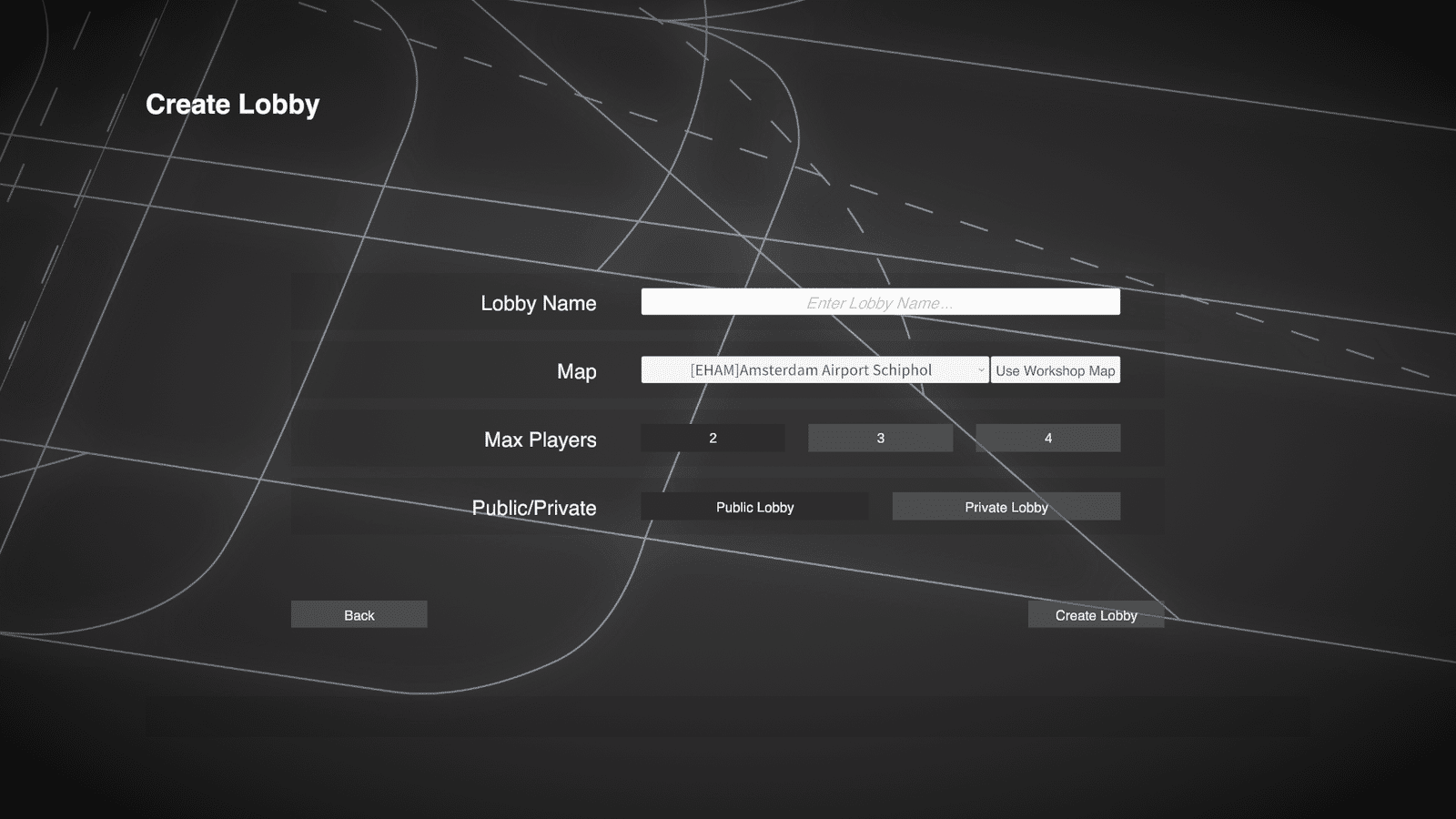
Task: Go back with the Back button
Action: pos(359,614)
